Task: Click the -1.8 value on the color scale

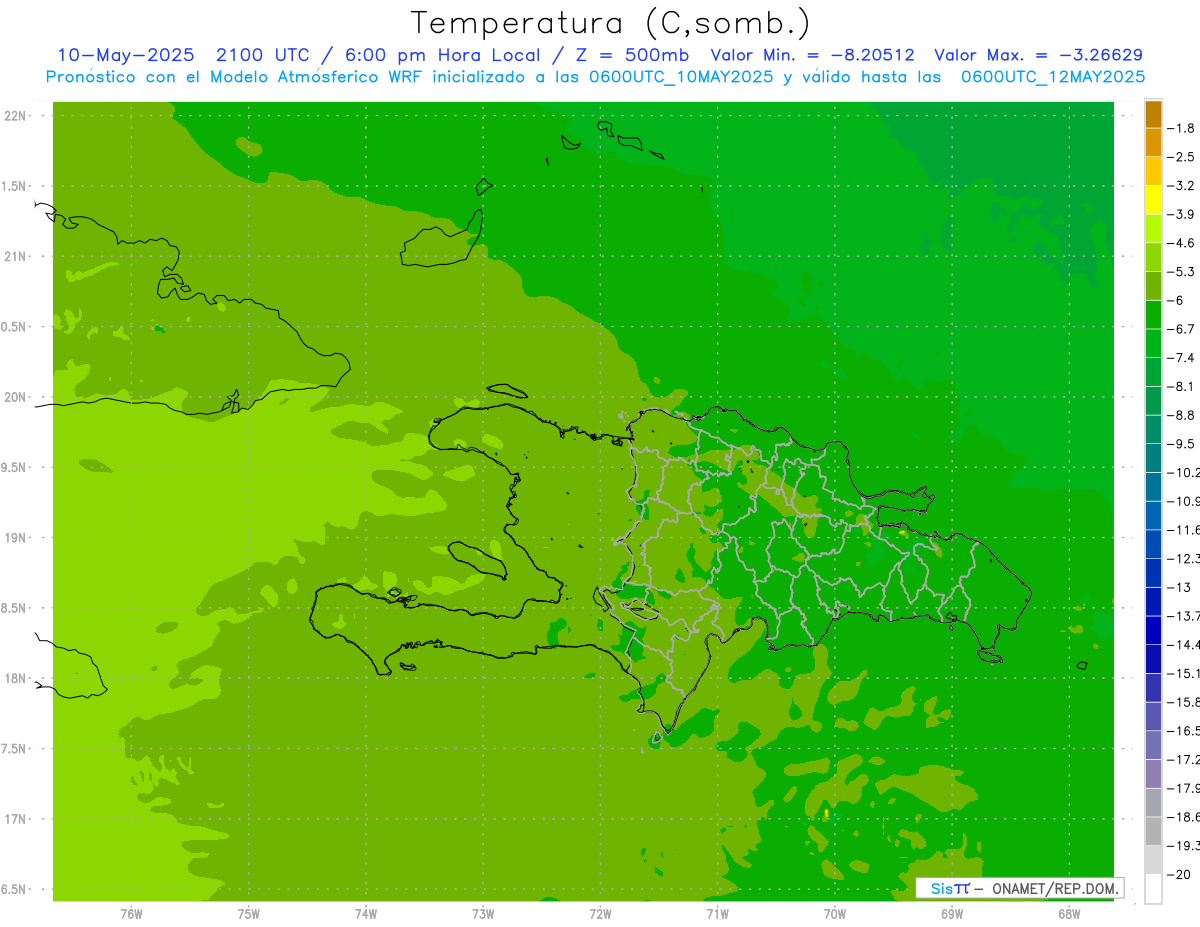Action: 1181,128
